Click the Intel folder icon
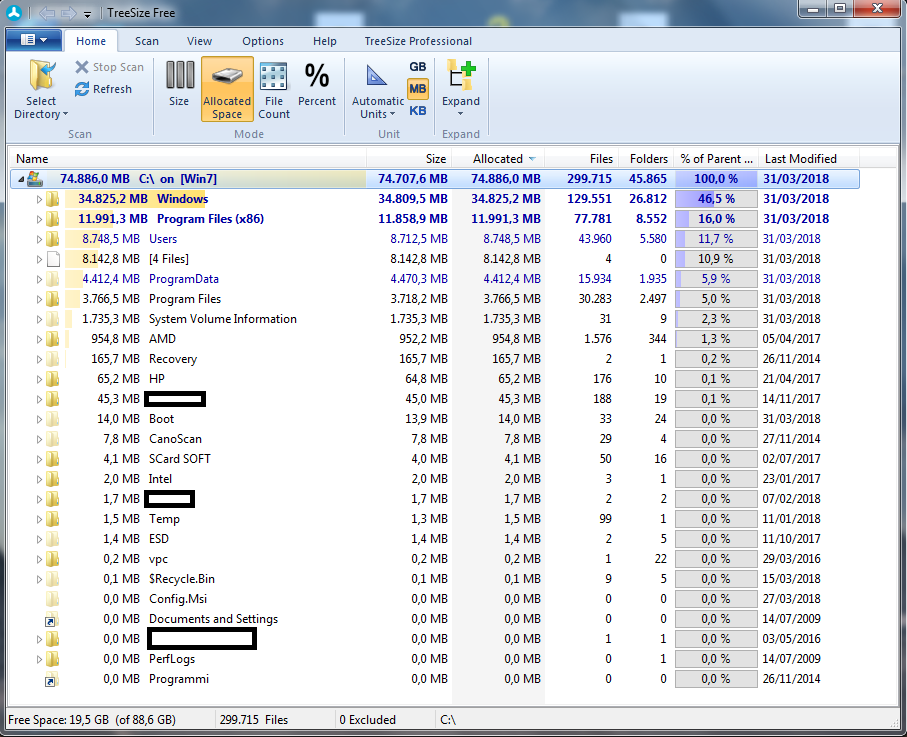The image size is (907, 737). click(x=53, y=479)
